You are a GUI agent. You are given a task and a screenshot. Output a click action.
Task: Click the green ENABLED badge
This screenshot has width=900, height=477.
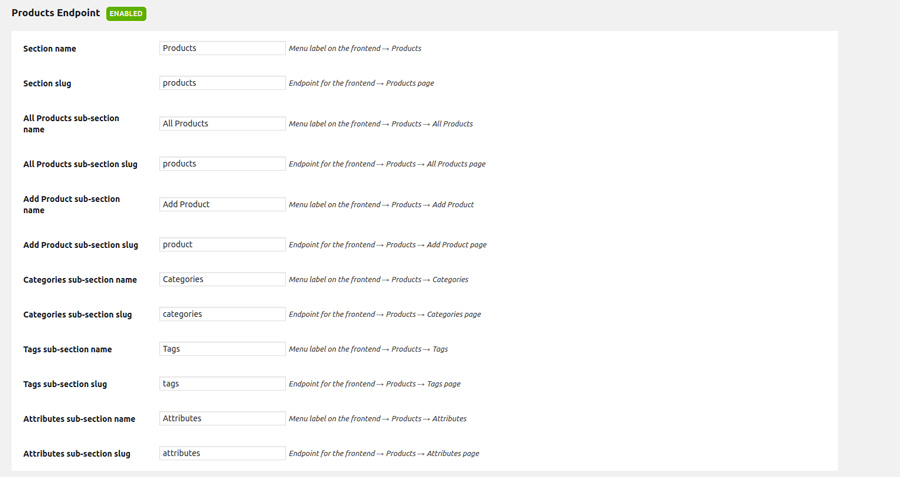click(x=126, y=14)
